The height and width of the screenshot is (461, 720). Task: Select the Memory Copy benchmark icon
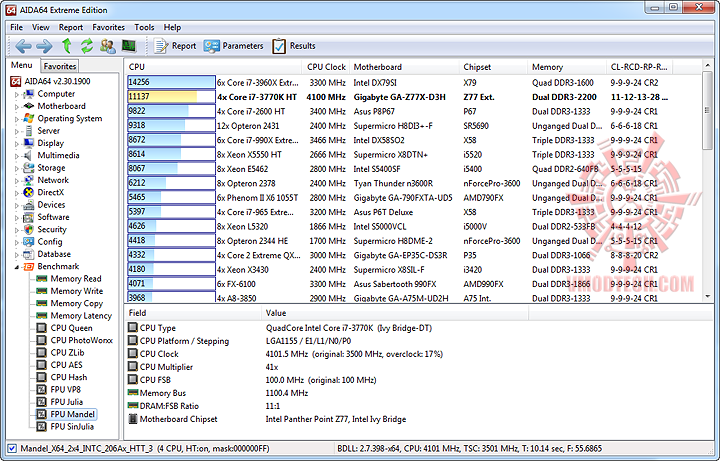click(42, 304)
